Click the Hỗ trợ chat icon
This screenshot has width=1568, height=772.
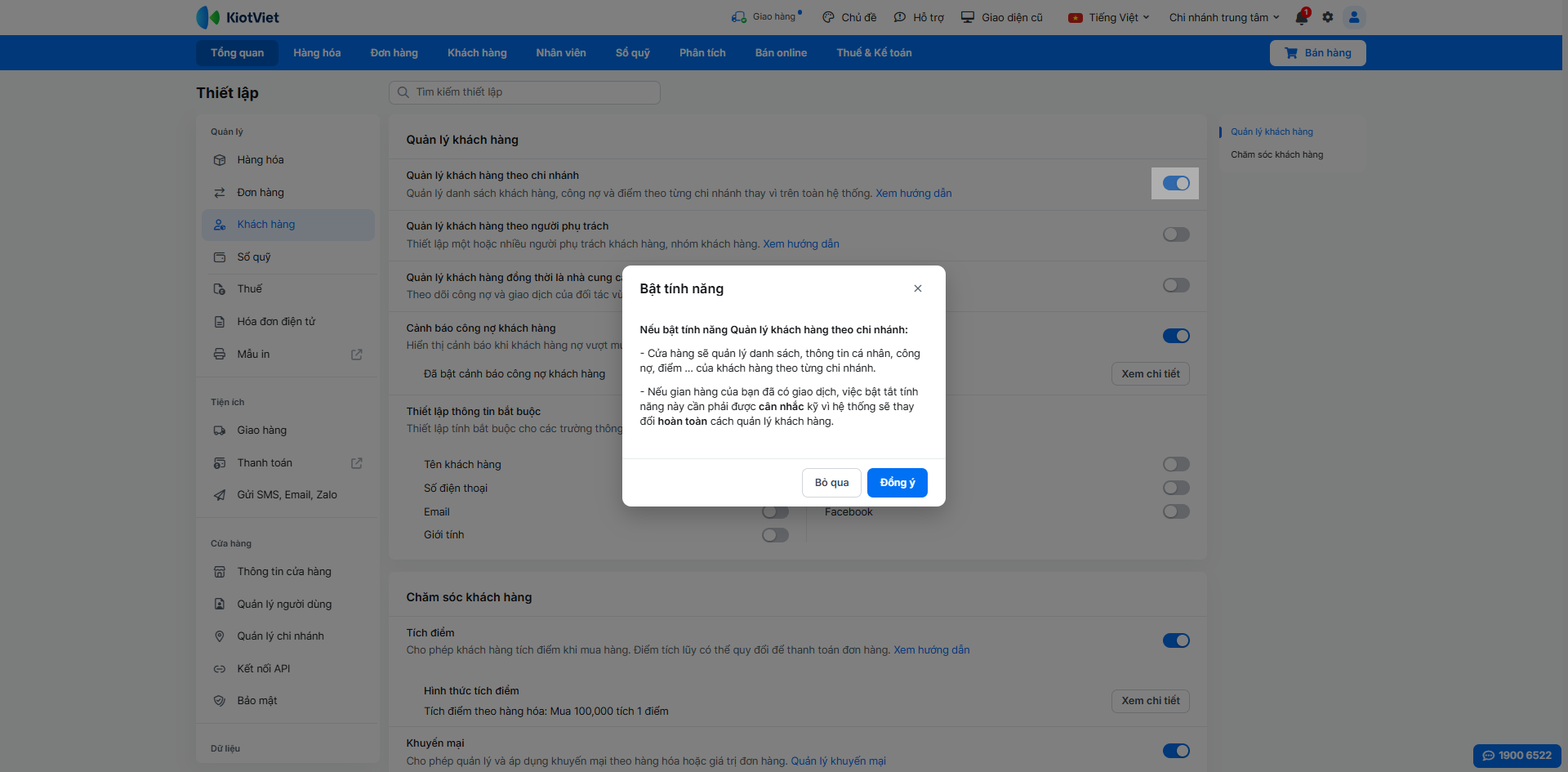[900, 17]
